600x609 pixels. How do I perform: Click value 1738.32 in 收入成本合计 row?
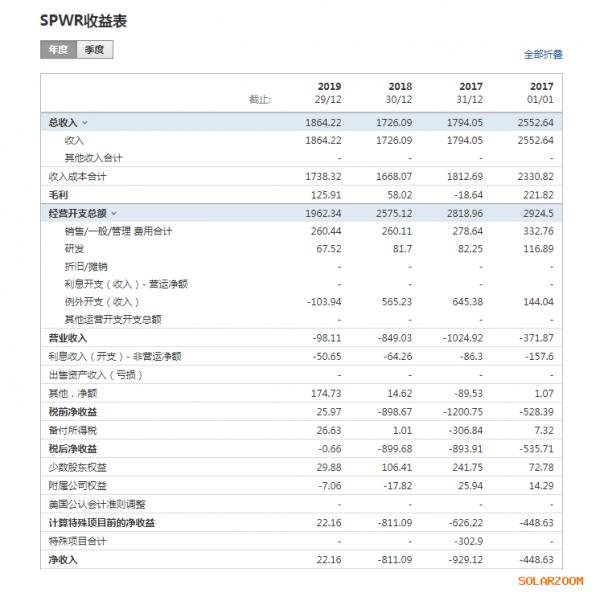coord(323,177)
